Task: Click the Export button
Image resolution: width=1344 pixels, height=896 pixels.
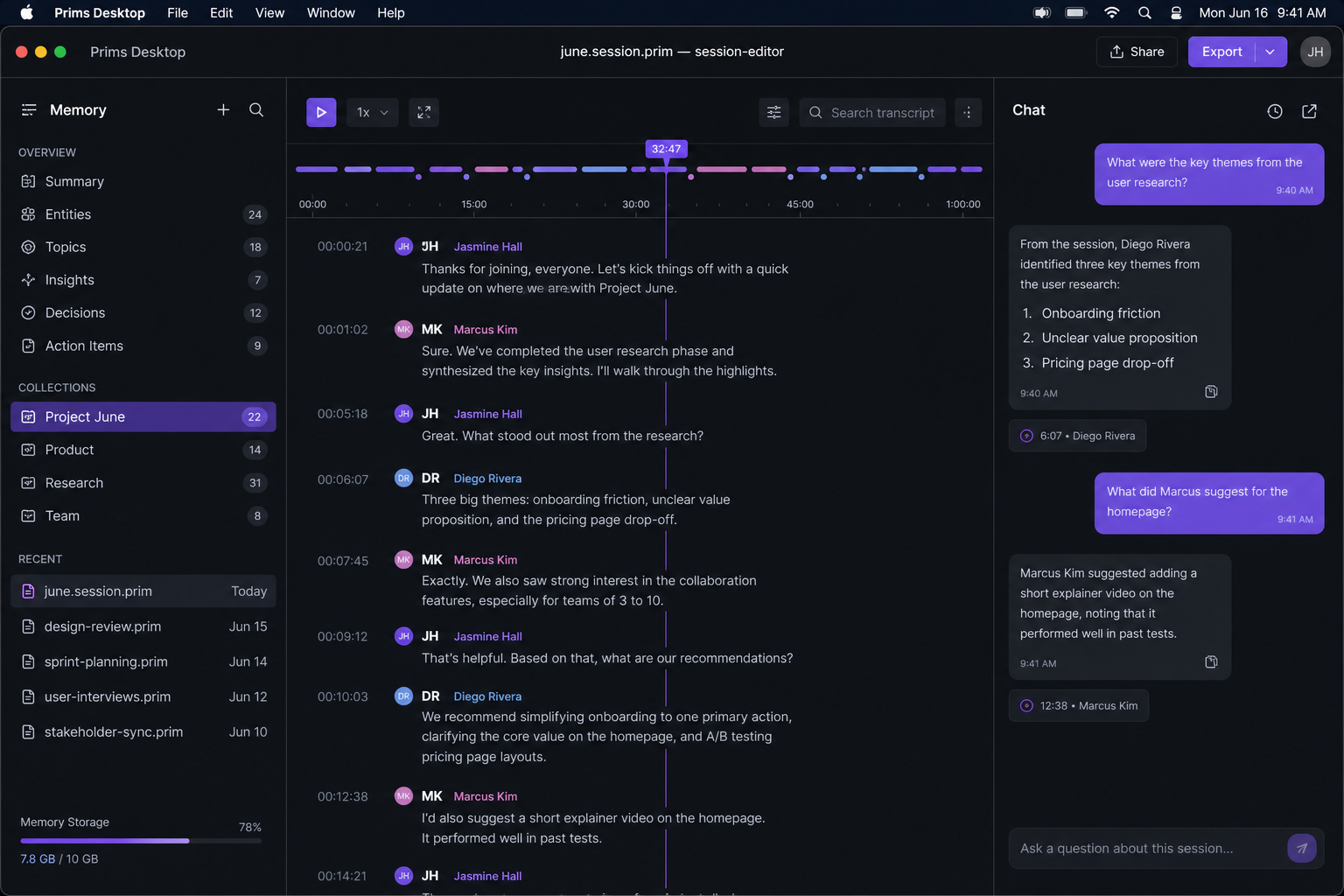Action: coord(1221,52)
